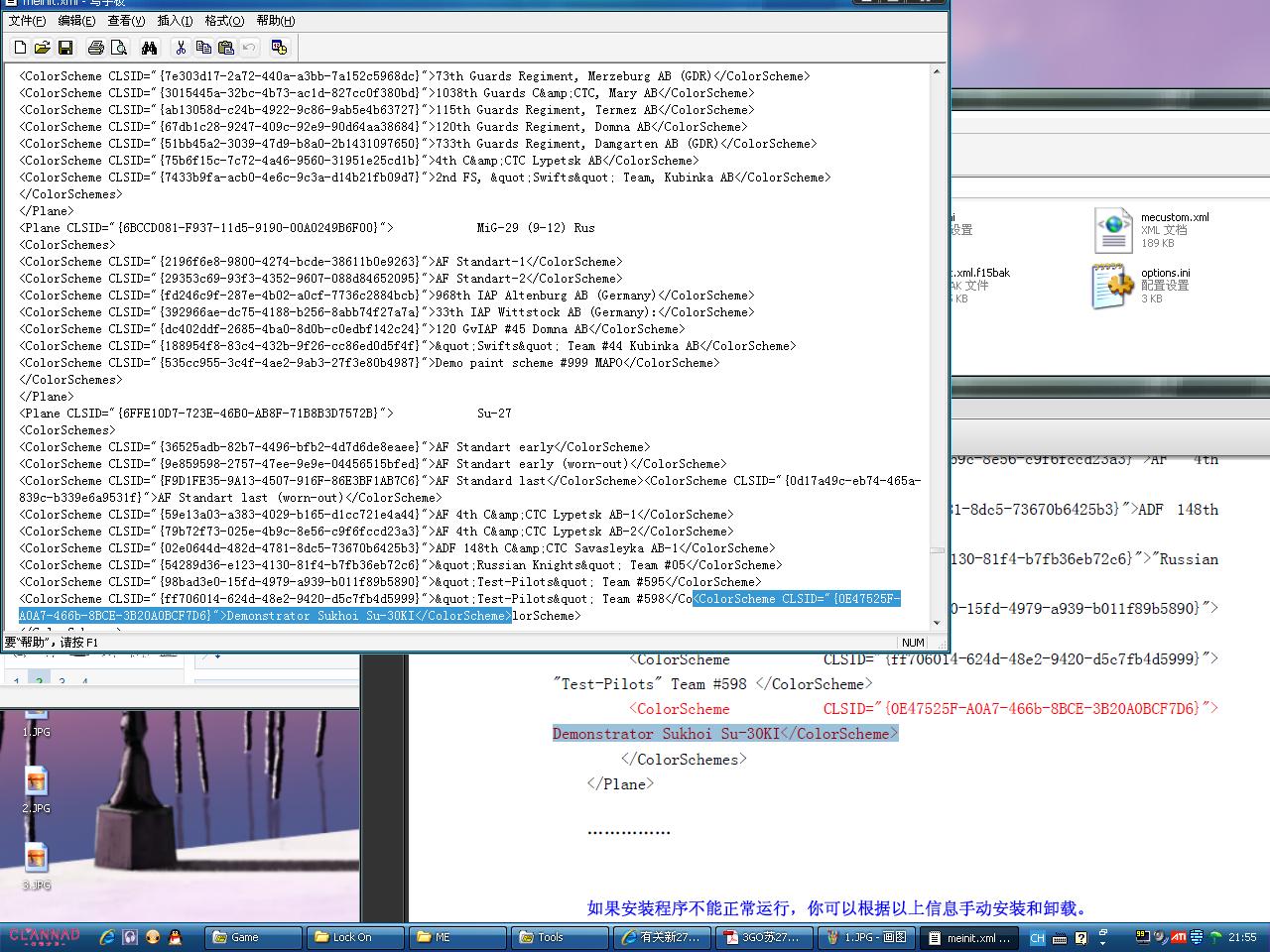The height and width of the screenshot is (952, 1270).
Task: Launch Internet Explorer from quick launch
Action: pos(108,937)
